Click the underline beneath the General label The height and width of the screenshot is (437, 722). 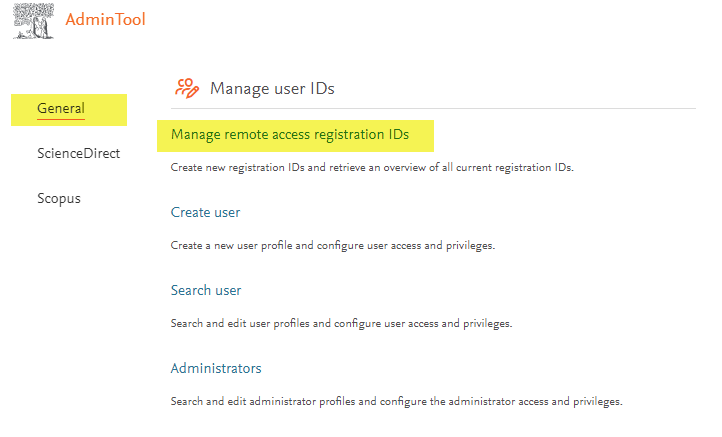point(60,119)
